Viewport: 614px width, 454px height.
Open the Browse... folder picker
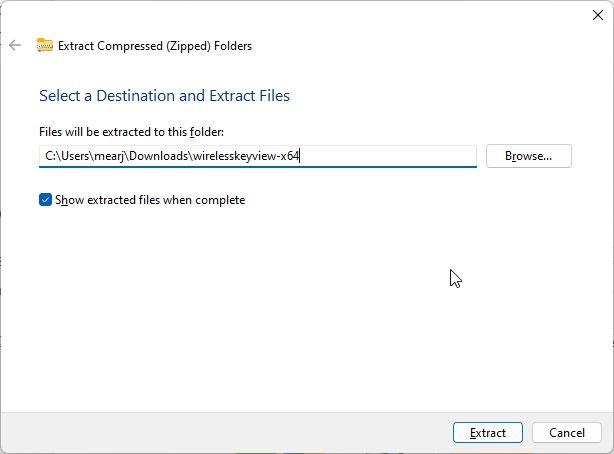click(x=528, y=156)
